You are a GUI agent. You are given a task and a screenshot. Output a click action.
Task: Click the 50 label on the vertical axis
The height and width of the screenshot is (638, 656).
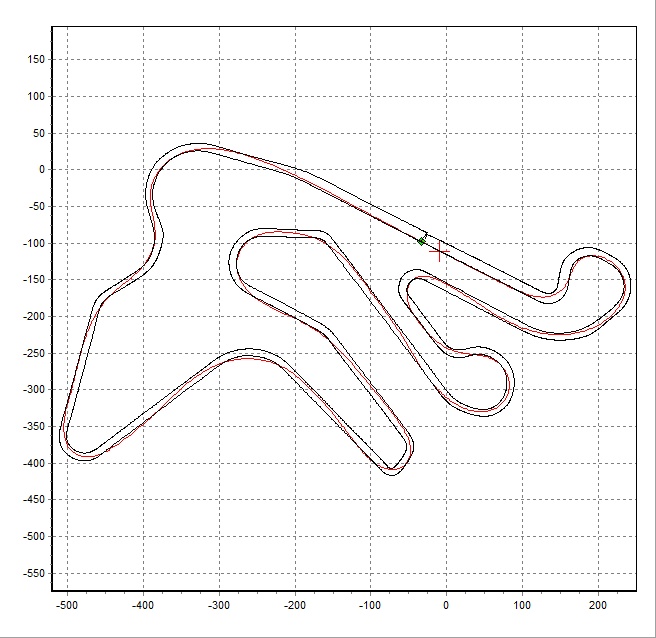click(39, 133)
